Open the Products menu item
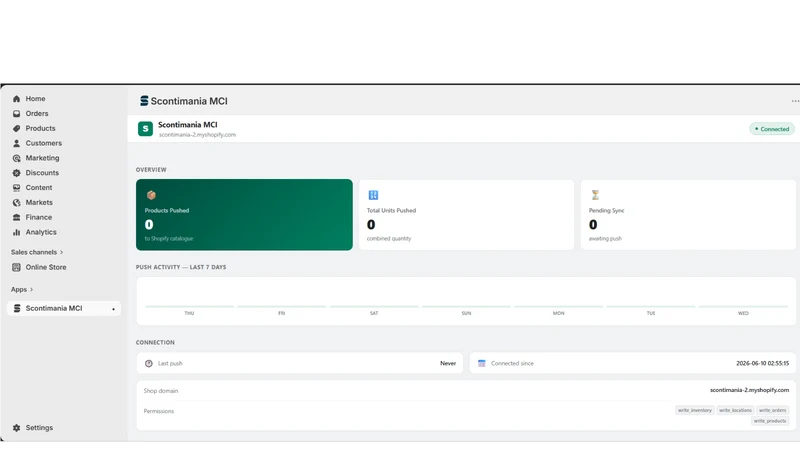Screen dimensions: 800x450 tap(40, 128)
